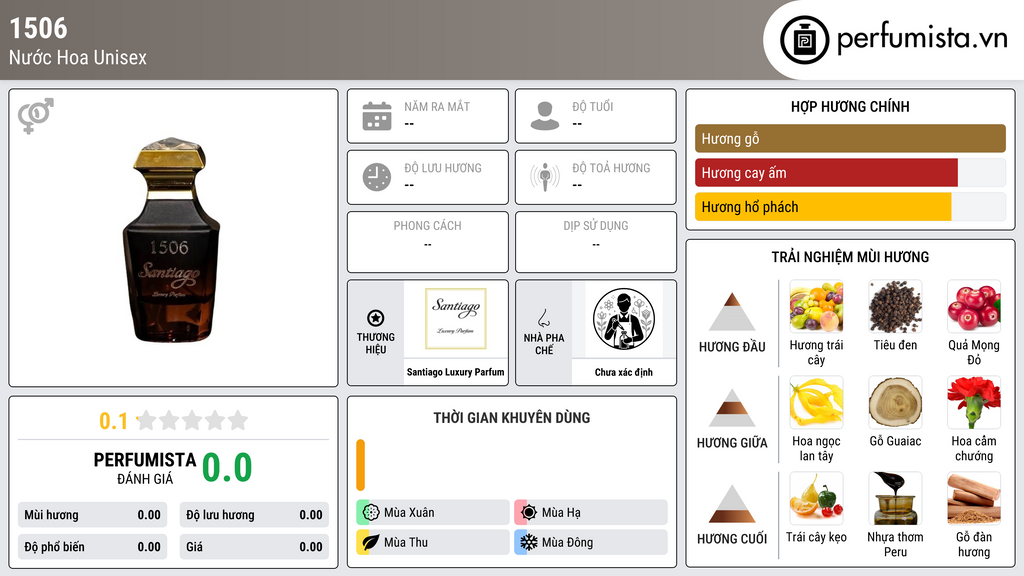The width and height of the screenshot is (1024, 576).
Task: Click the orange recommended-time bar
Action: (360, 464)
